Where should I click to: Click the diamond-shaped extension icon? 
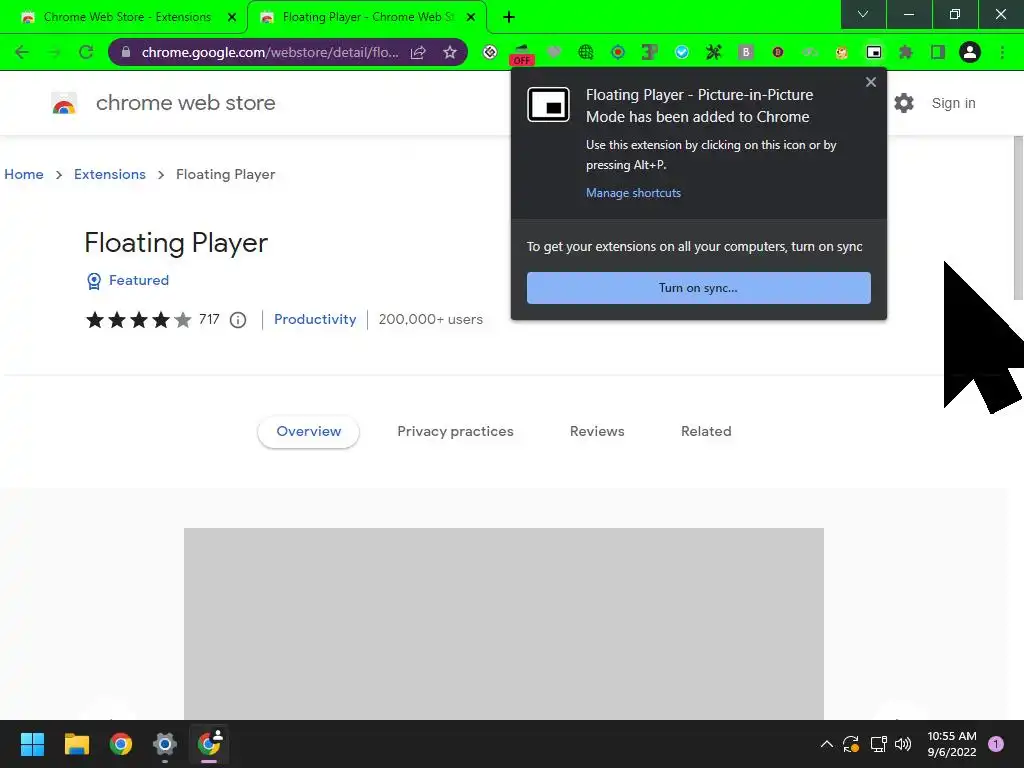pyautogui.click(x=490, y=52)
